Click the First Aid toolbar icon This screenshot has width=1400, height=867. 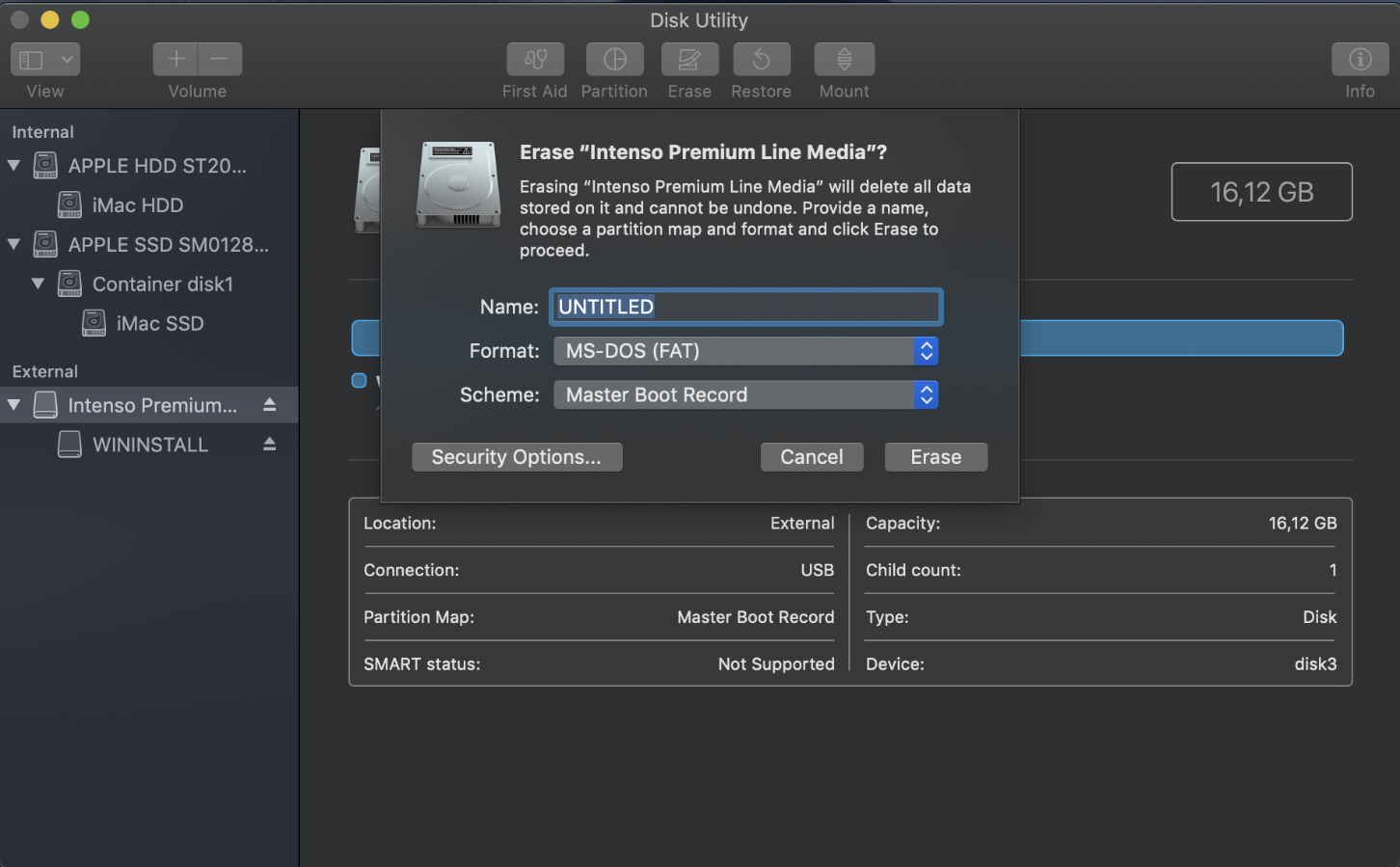tap(535, 60)
